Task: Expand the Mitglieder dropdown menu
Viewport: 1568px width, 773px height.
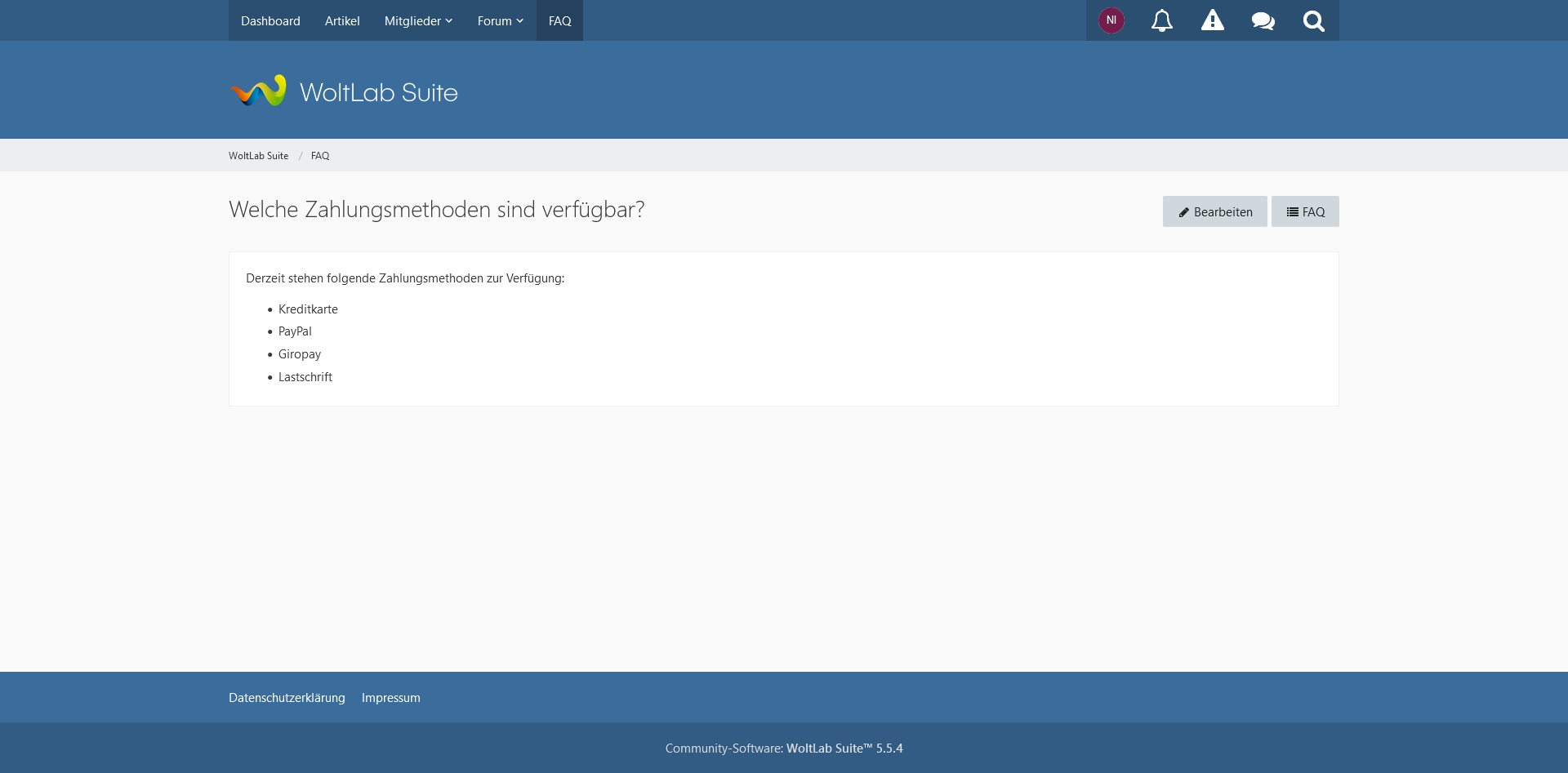Action: (418, 20)
